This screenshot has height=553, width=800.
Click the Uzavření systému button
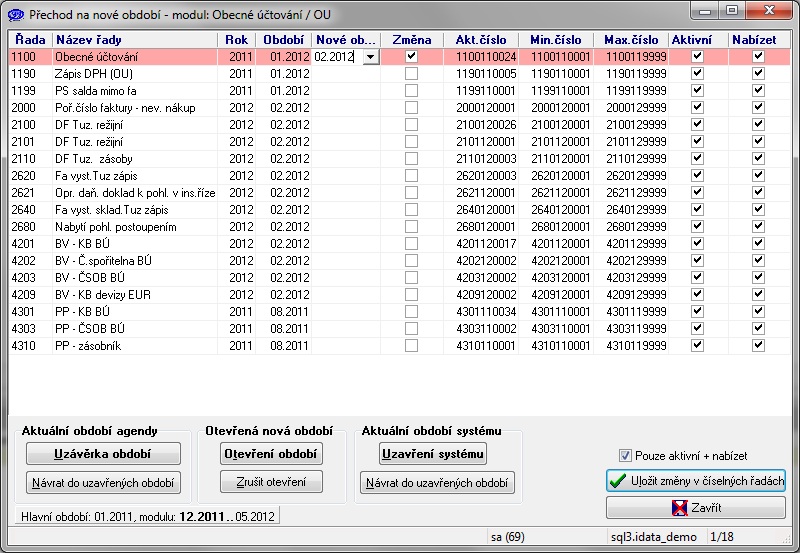pos(433,454)
